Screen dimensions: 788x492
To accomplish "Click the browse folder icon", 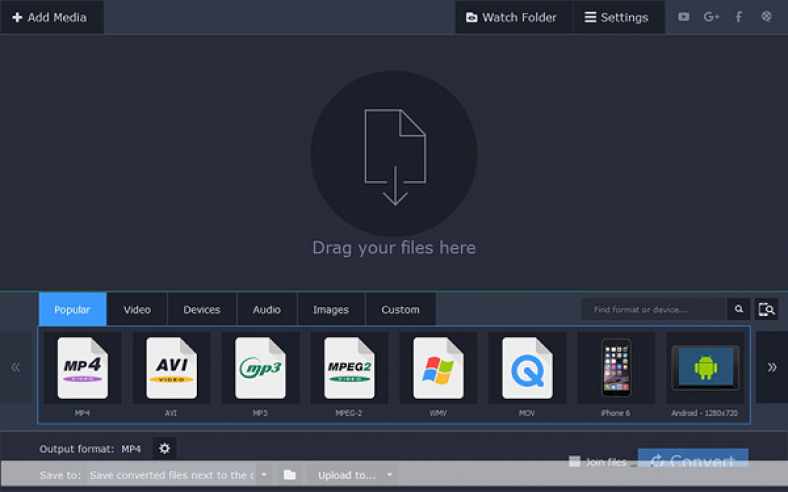I will click(x=289, y=475).
